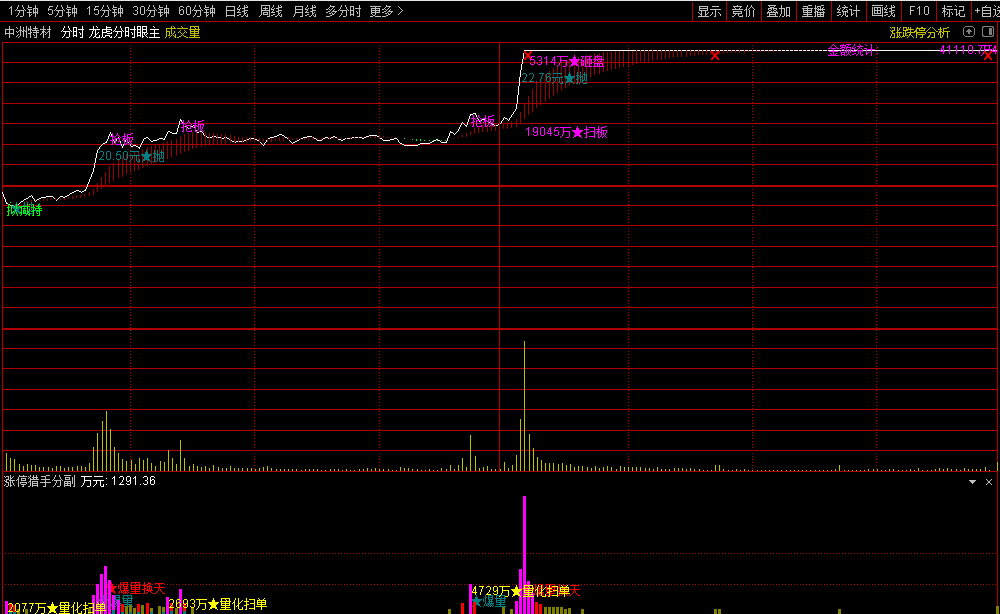
Task: Click the 金额统计 label
Action: point(851,51)
